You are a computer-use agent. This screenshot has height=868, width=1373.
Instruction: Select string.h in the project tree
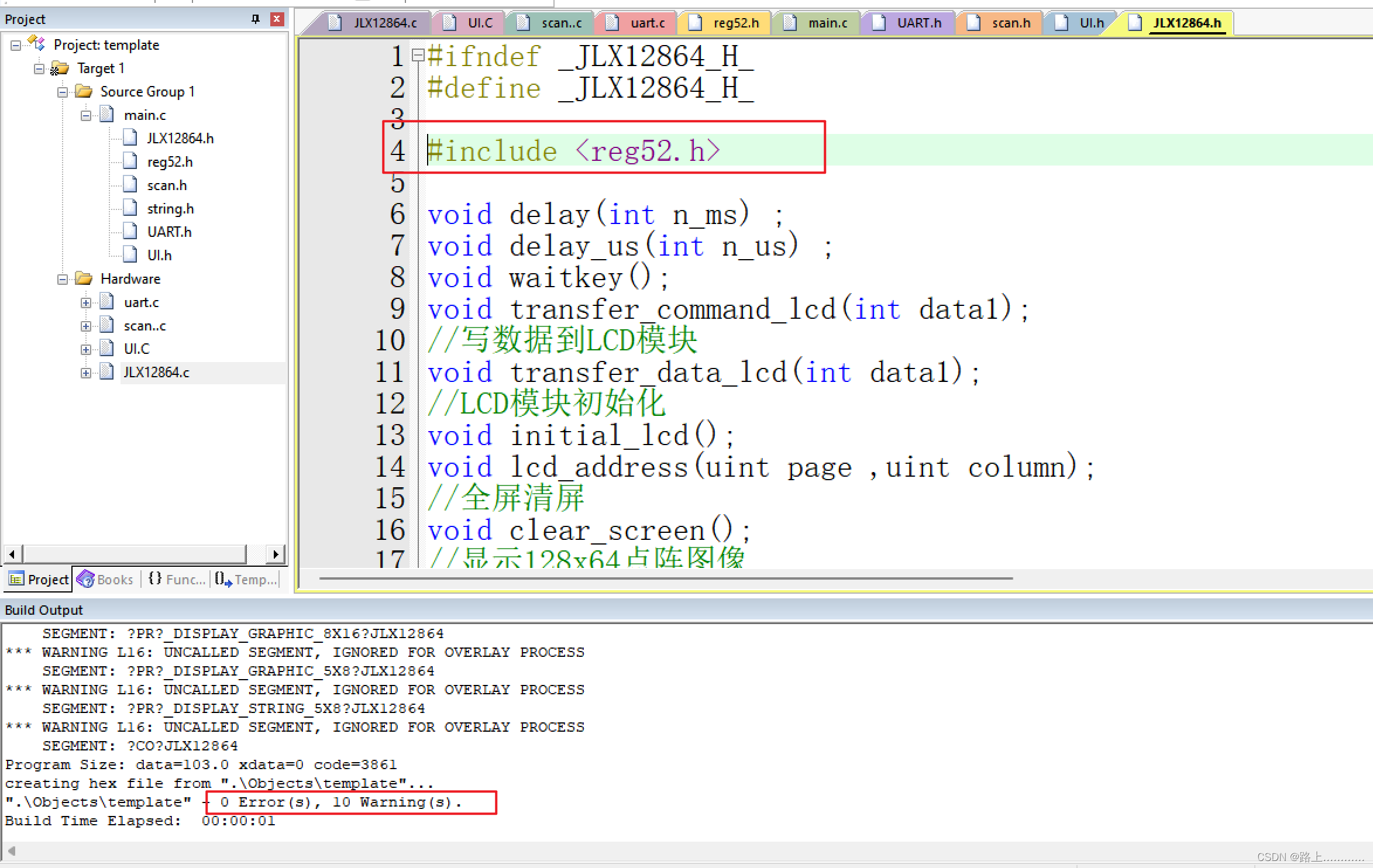(x=170, y=209)
